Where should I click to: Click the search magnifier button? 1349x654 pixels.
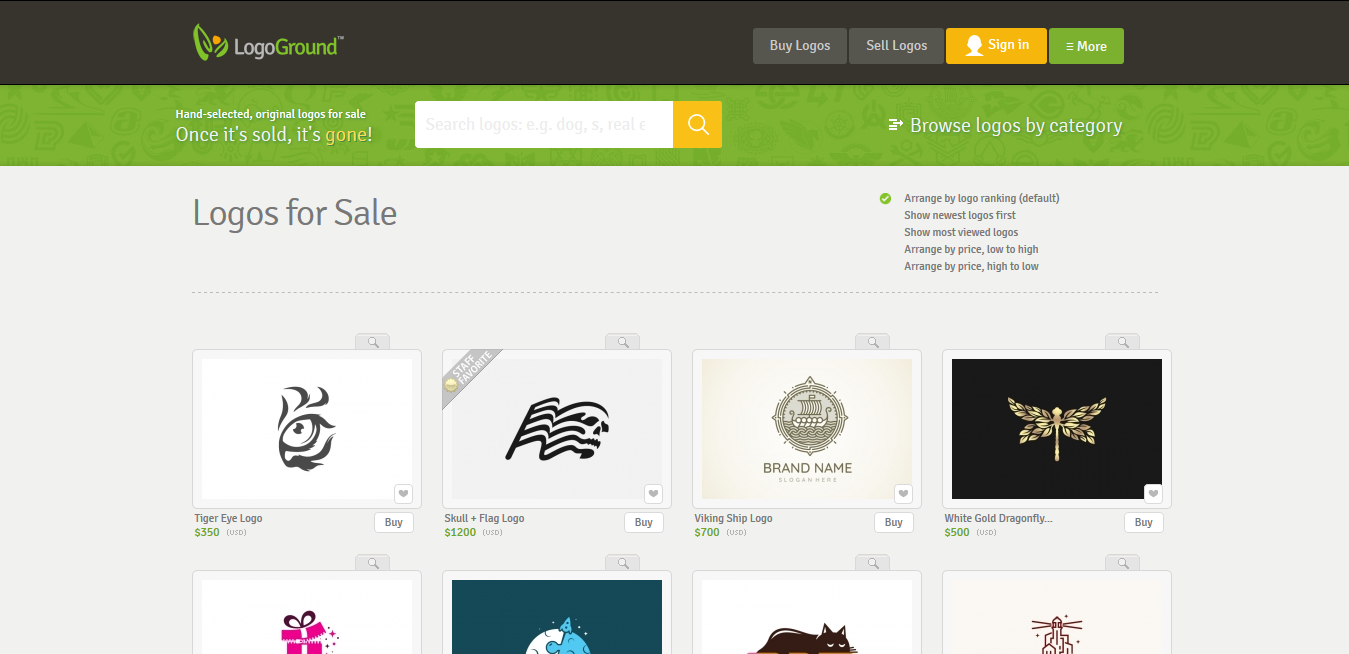coord(697,124)
